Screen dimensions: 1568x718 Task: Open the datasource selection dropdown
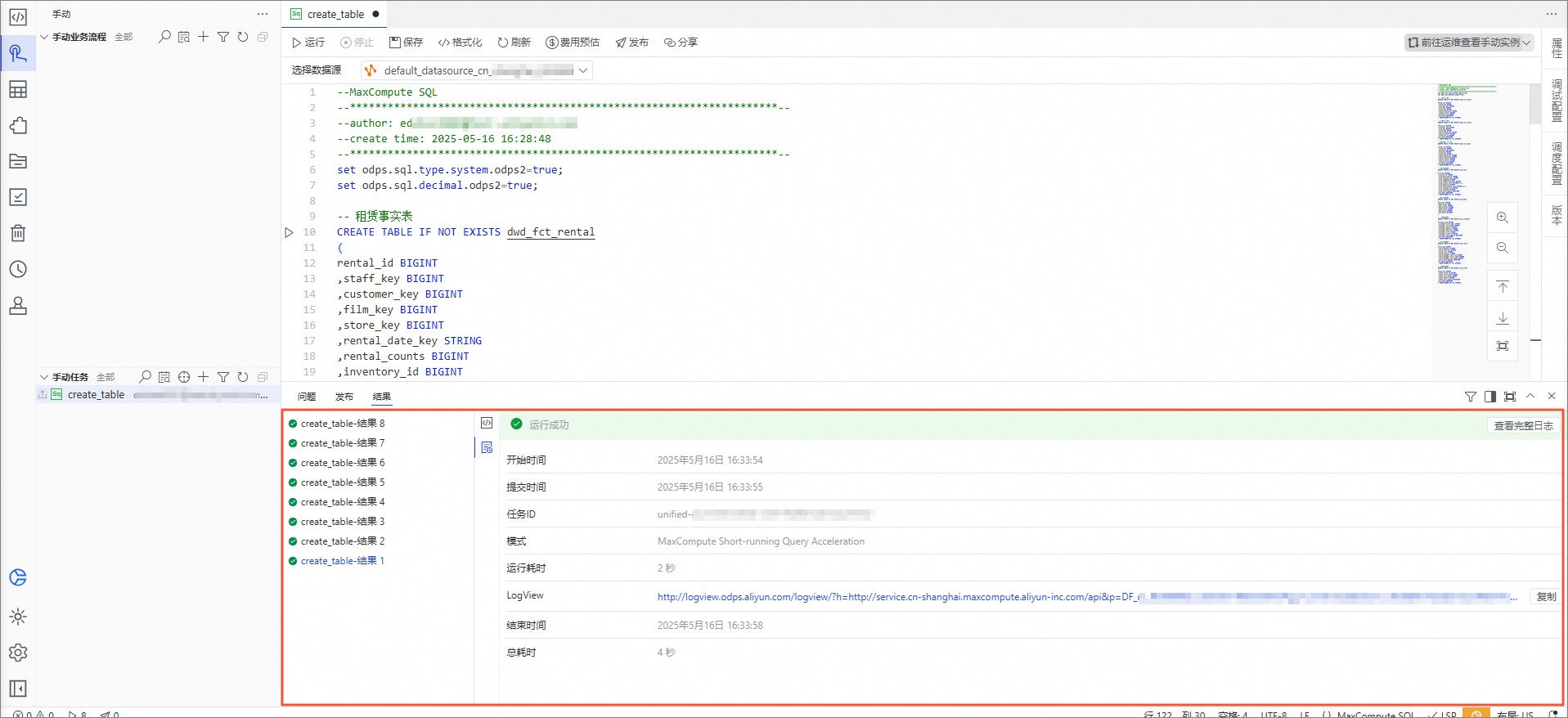[477, 70]
